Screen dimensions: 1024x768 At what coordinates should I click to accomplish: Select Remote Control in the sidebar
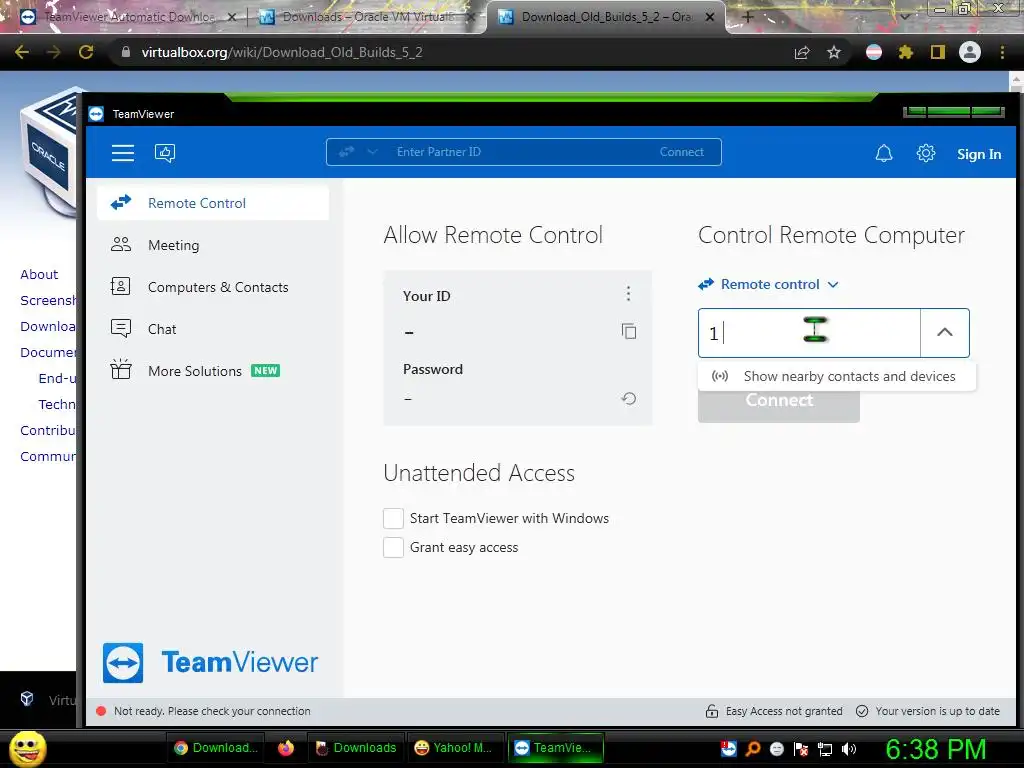tap(213, 203)
